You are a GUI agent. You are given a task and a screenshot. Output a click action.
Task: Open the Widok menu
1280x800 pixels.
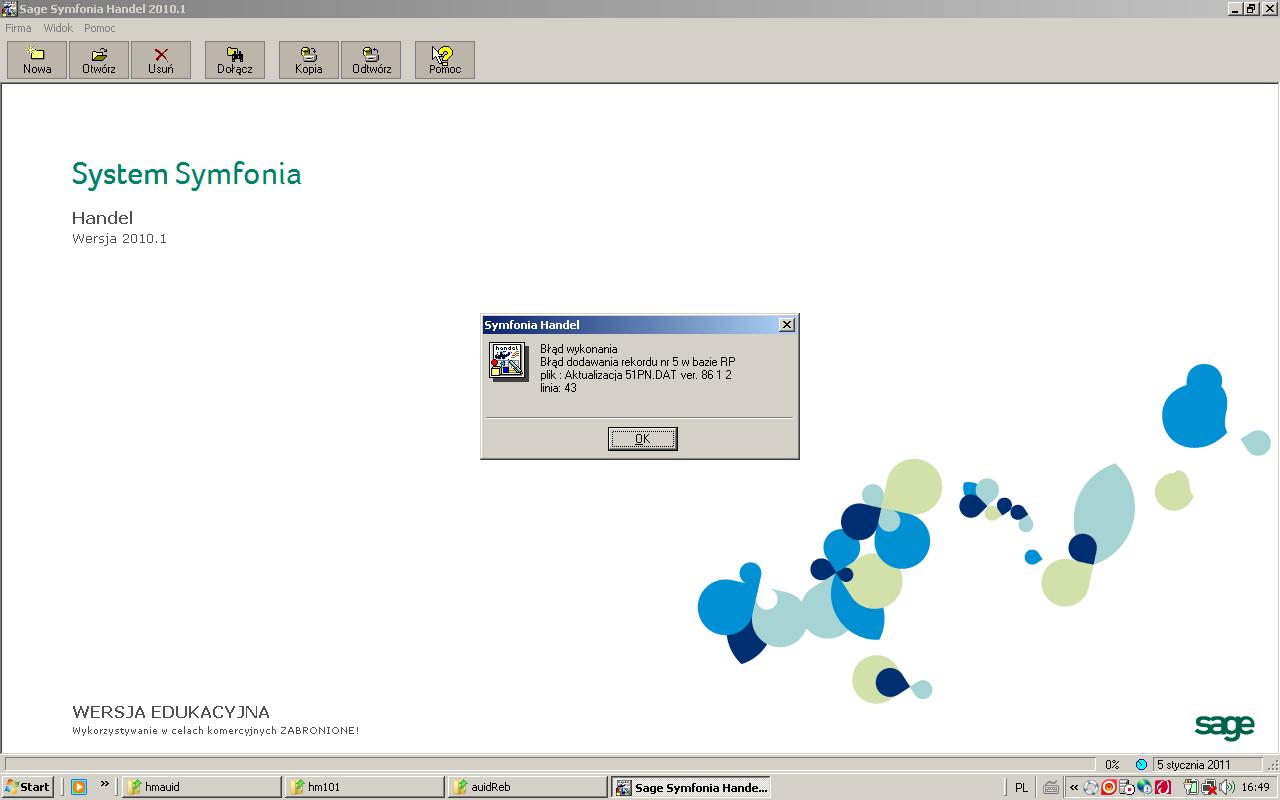(58, 28)
